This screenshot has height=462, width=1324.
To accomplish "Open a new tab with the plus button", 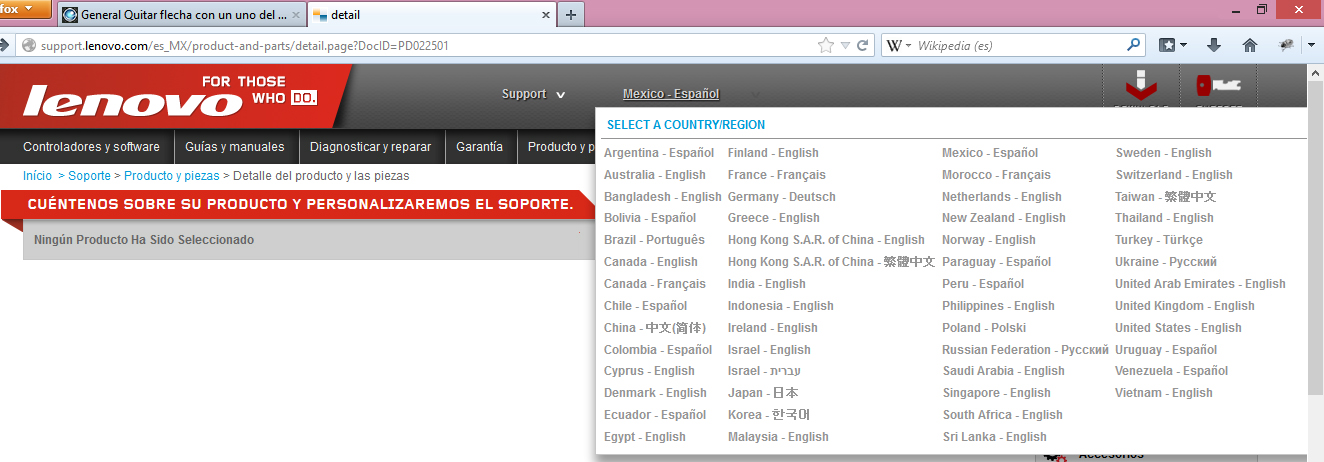I will click(571, 15).
